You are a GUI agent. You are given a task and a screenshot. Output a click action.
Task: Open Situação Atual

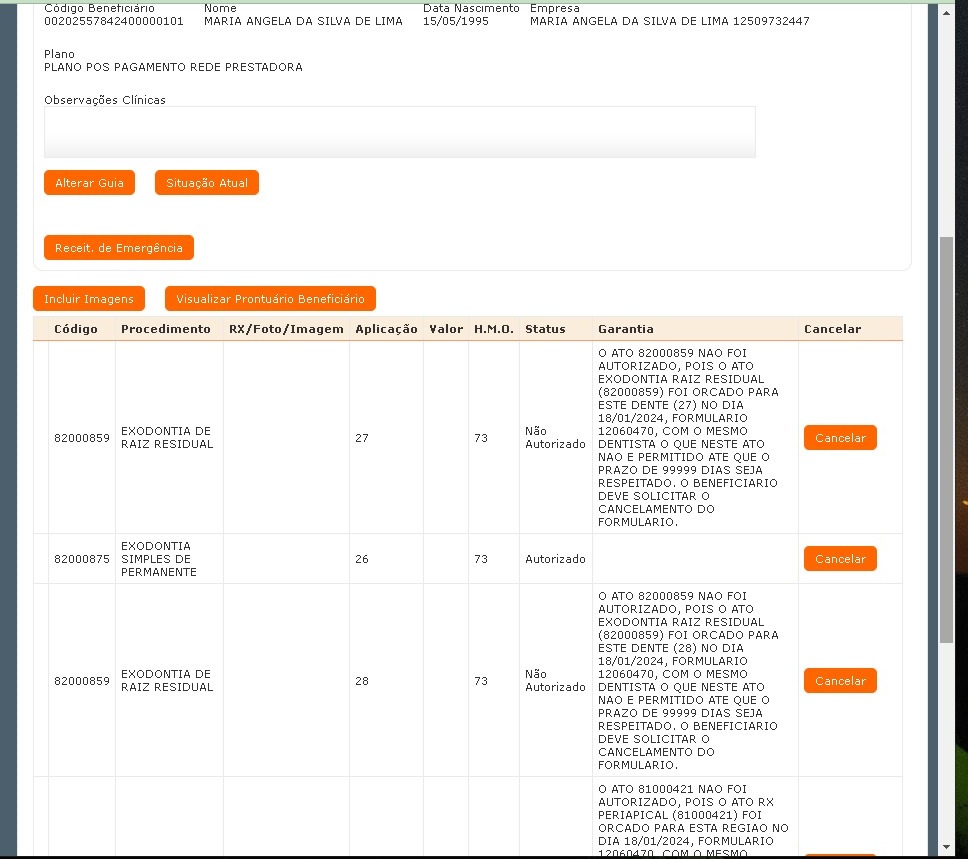207,183
